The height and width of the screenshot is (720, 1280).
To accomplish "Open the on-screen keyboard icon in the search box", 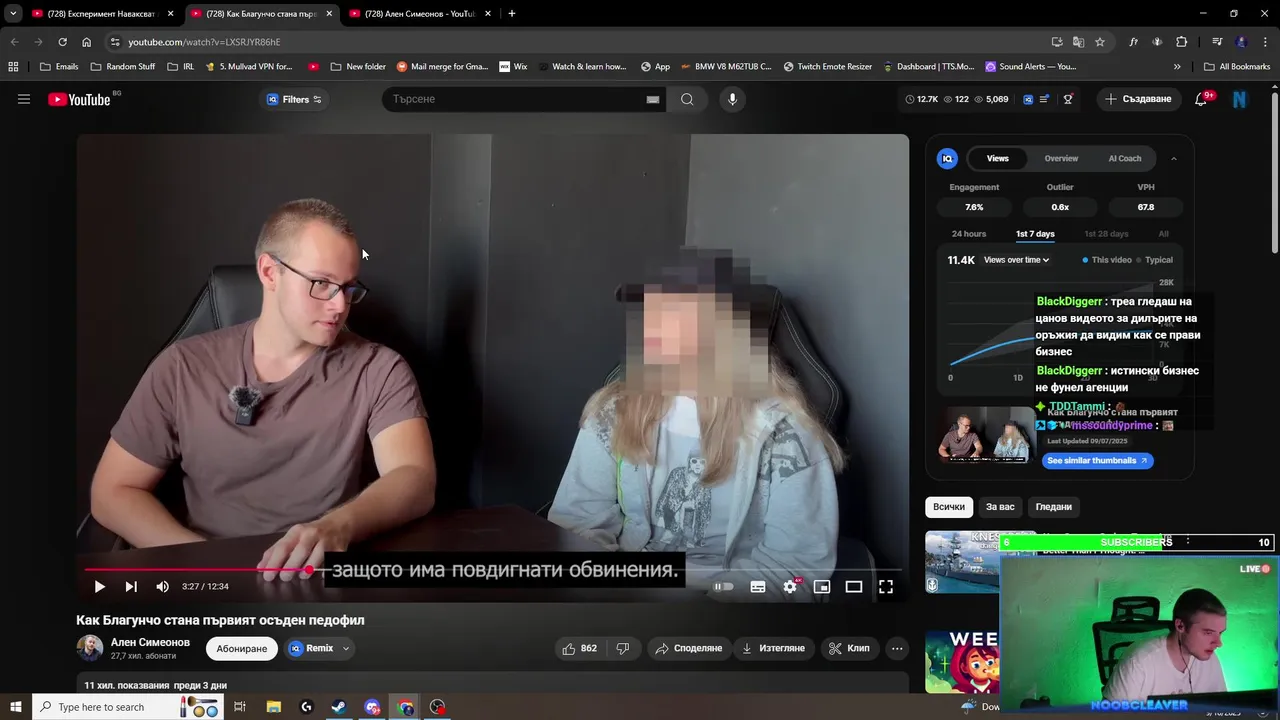I will [x=652, y=99].
